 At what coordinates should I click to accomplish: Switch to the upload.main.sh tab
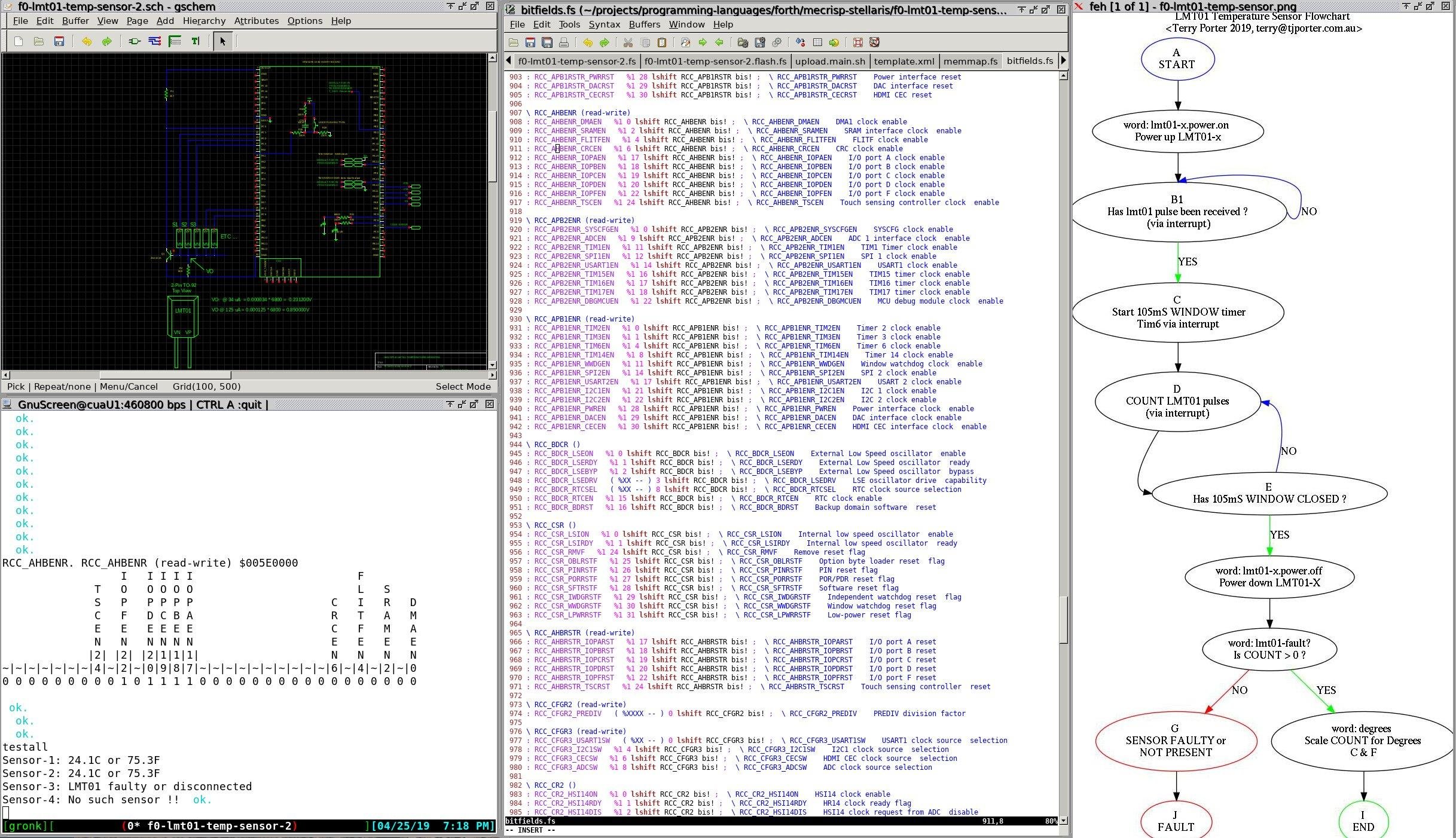tap(830, 61)
